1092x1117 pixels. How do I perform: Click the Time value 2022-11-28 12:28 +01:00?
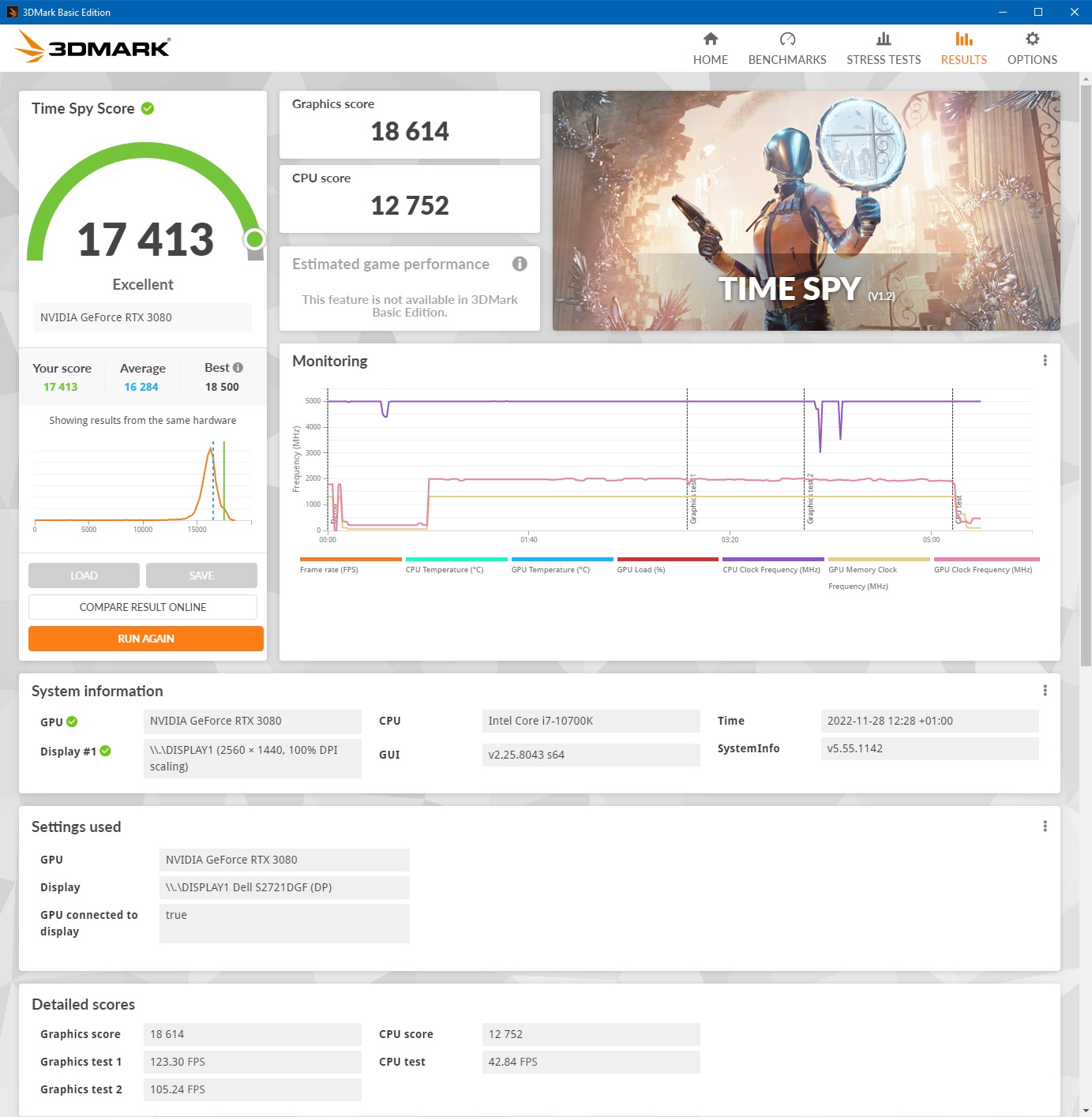pyautogui.click(x=930, y=721)
